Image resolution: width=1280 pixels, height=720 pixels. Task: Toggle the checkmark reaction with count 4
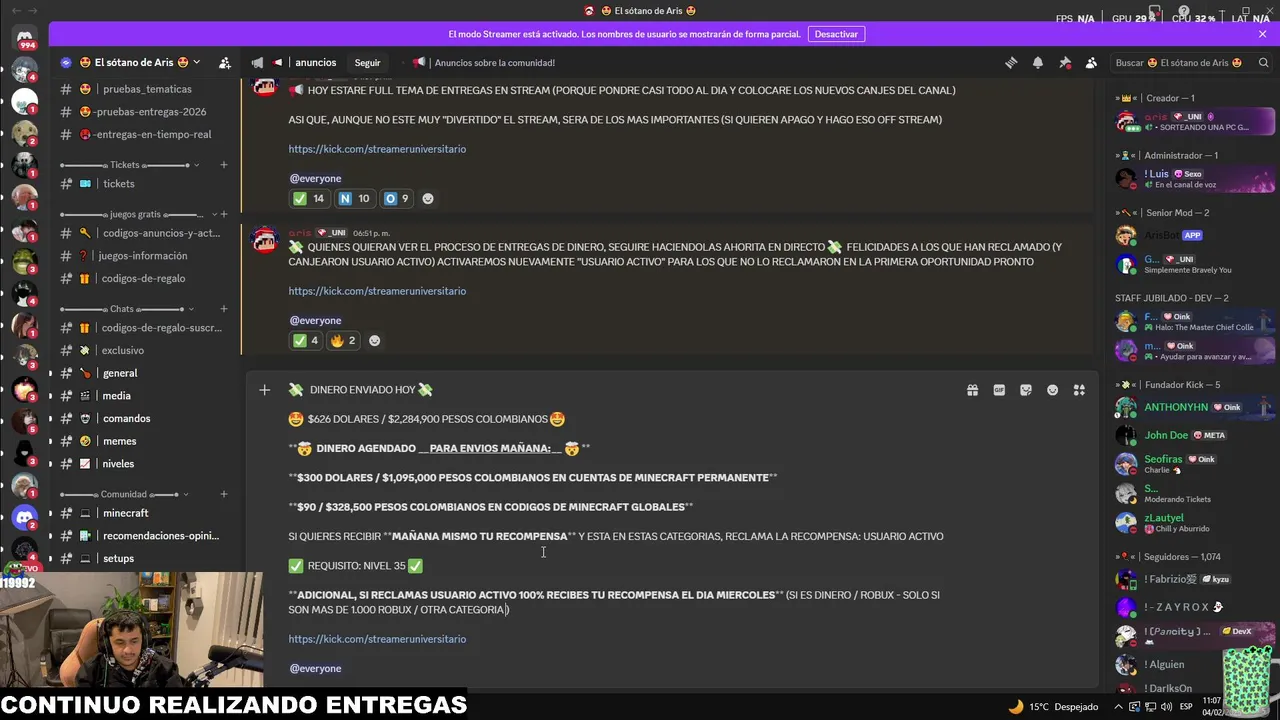point(306,340)
